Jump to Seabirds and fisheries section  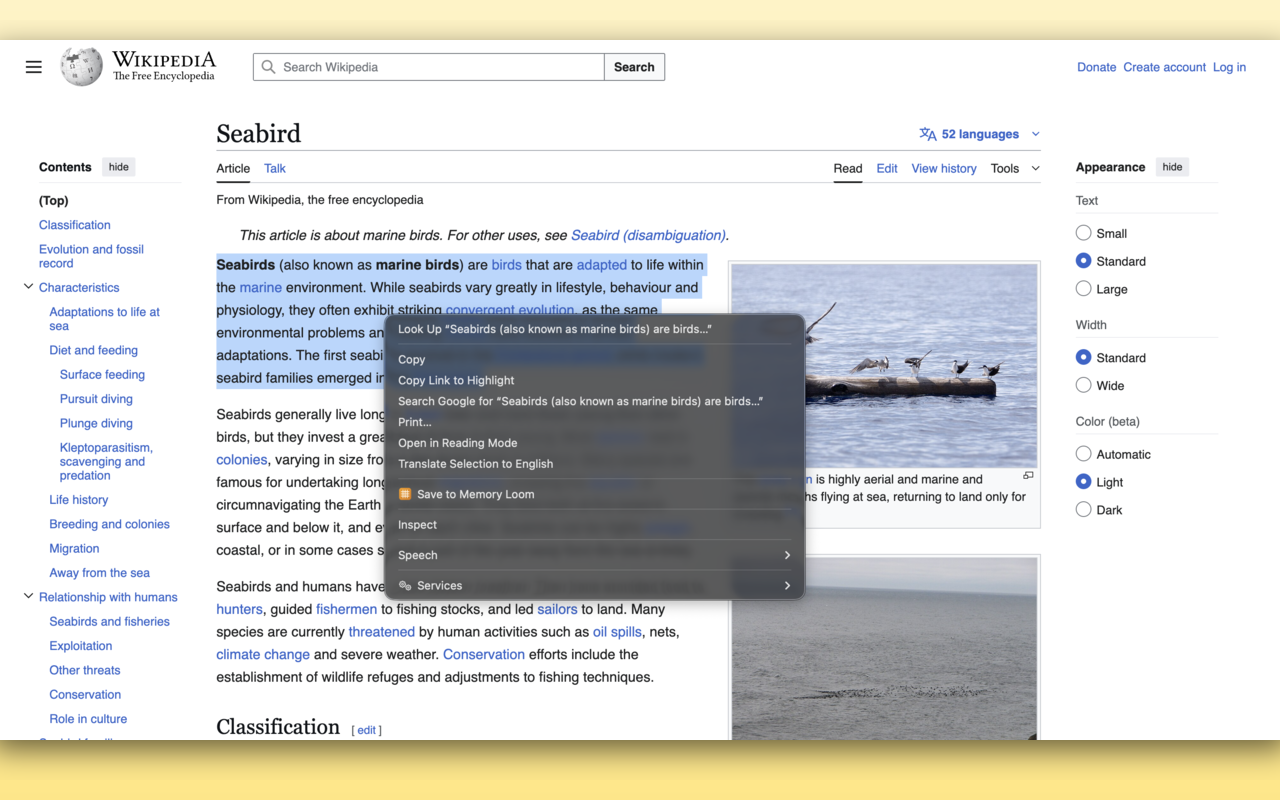tap(110, 621)
